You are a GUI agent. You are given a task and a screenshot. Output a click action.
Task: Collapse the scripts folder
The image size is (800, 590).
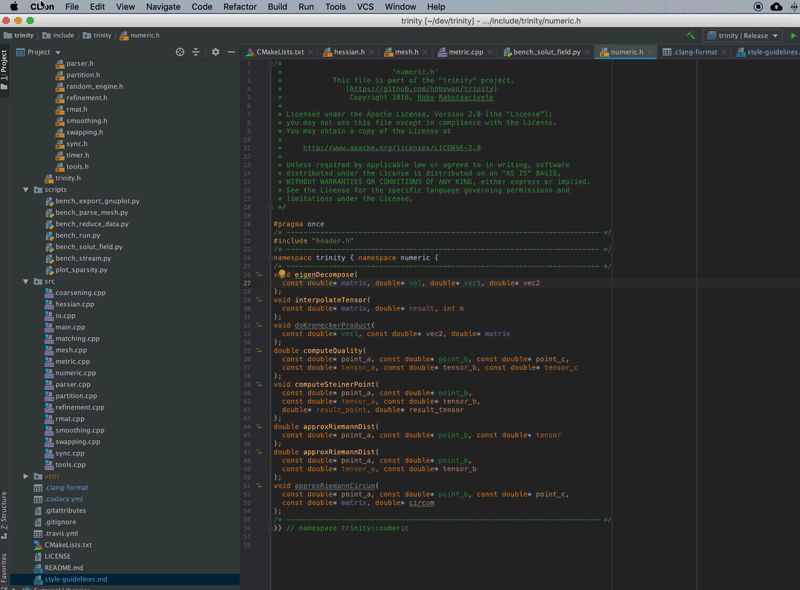coord(27,189)
